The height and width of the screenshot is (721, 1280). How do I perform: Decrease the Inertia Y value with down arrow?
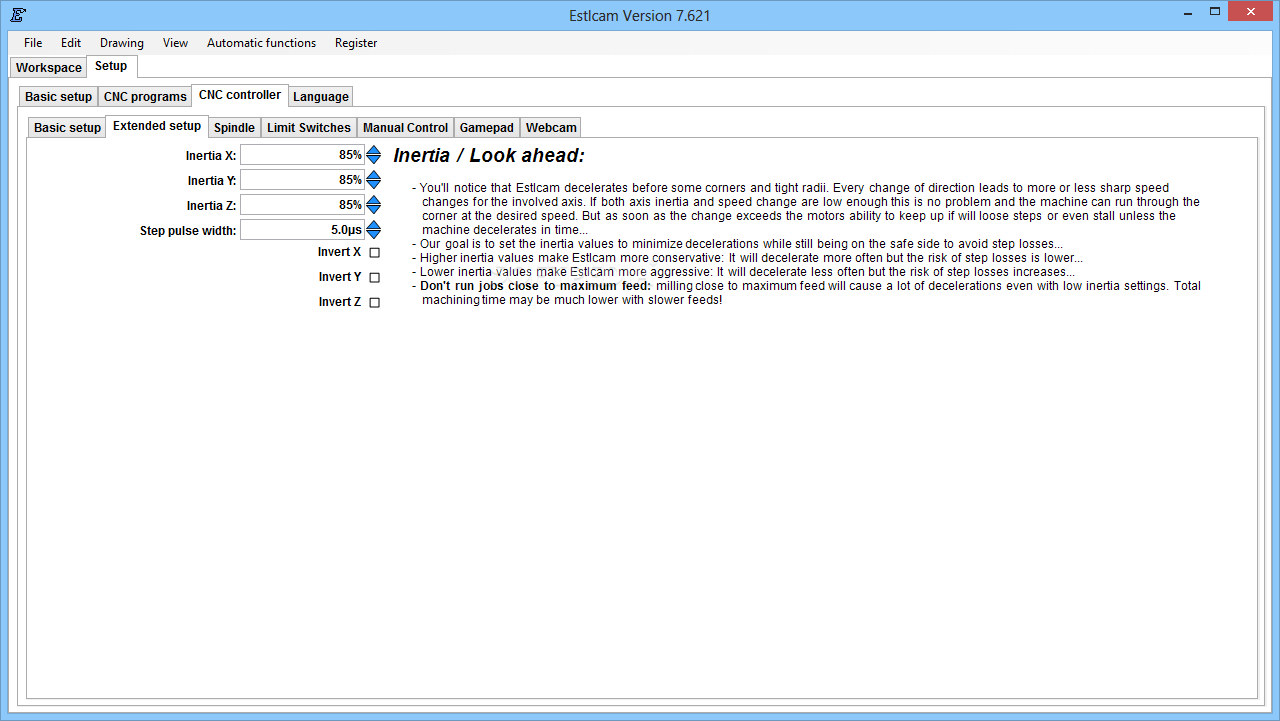374,185
